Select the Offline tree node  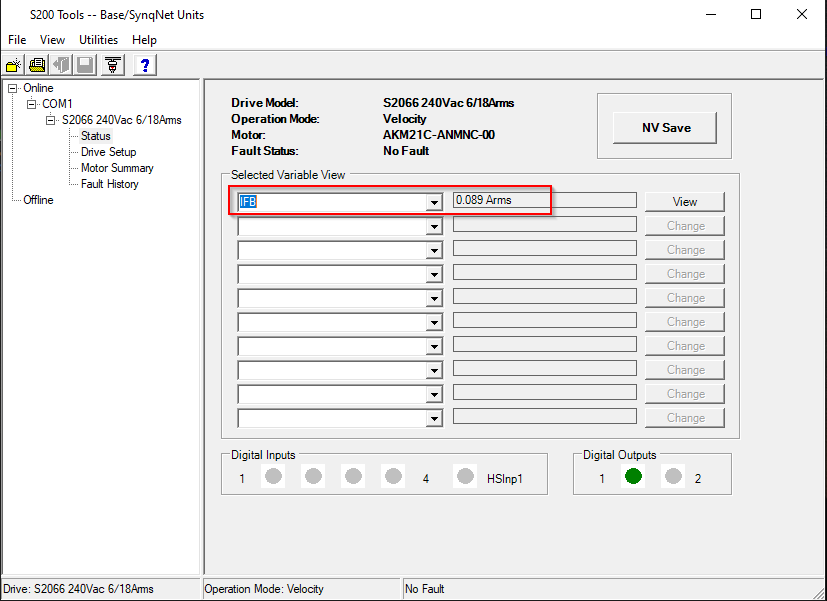[x=38, y=200]
